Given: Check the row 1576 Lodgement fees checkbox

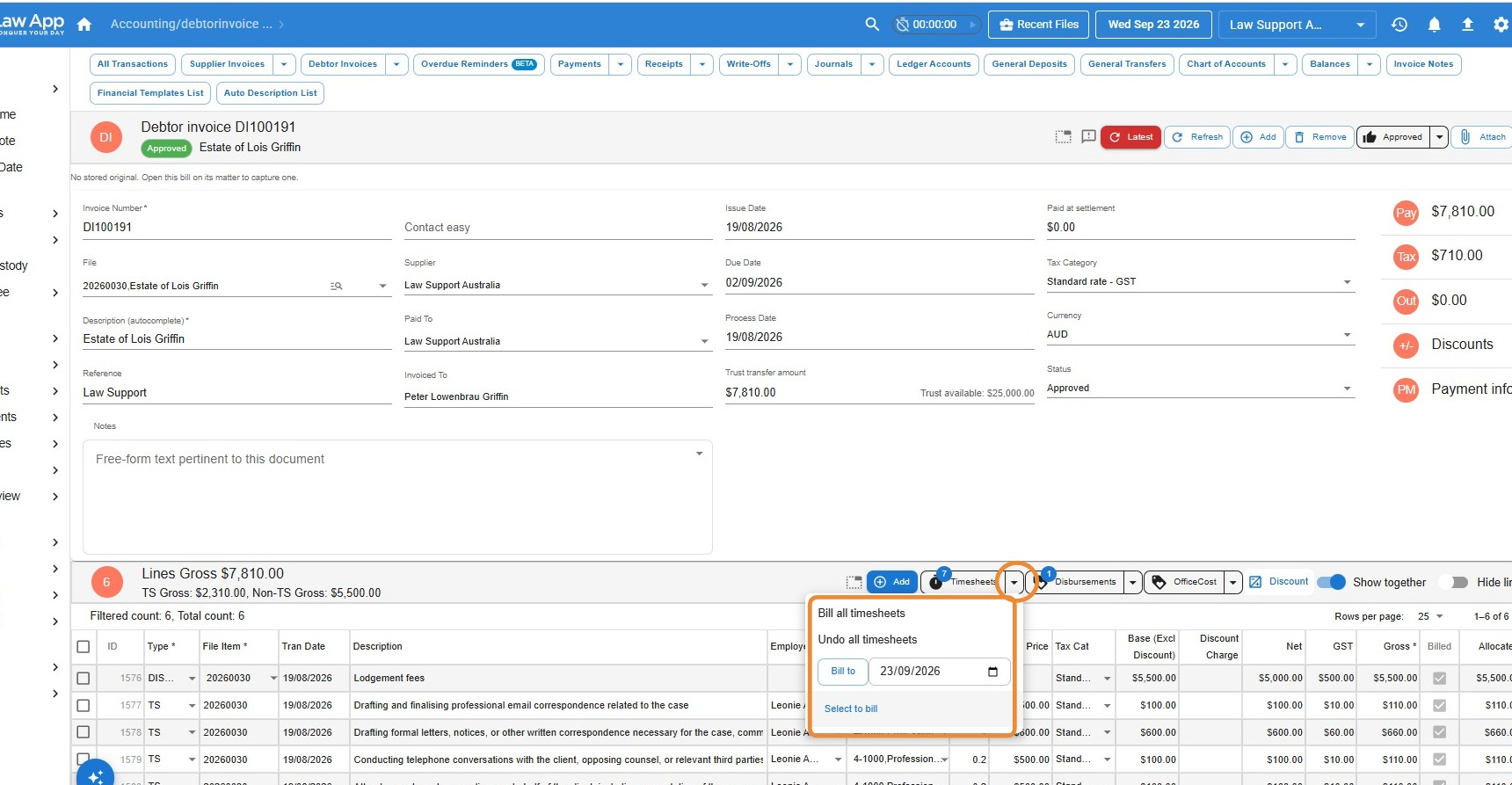Looking at the screenshot, I should click(84, 679).
